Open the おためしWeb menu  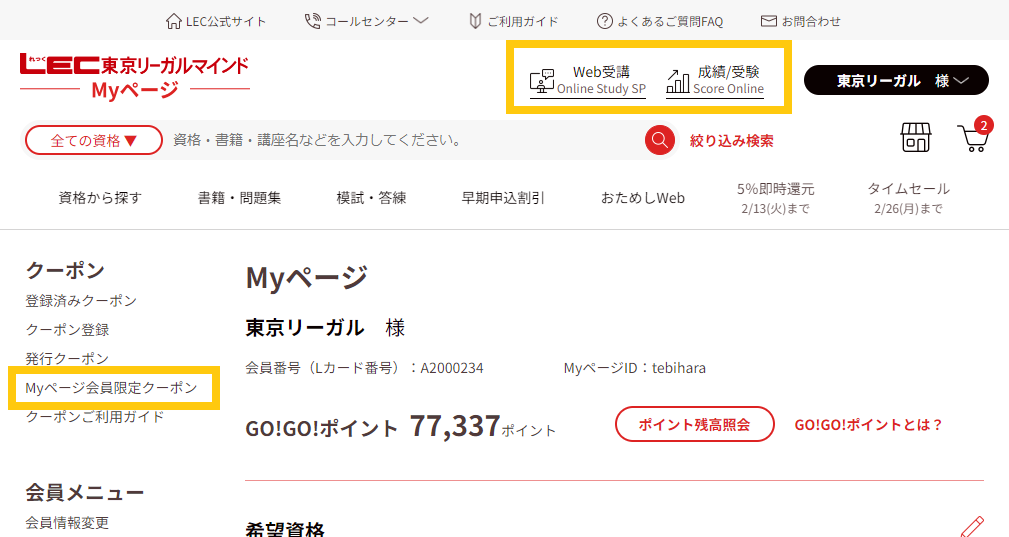click(x=642, y=198)
